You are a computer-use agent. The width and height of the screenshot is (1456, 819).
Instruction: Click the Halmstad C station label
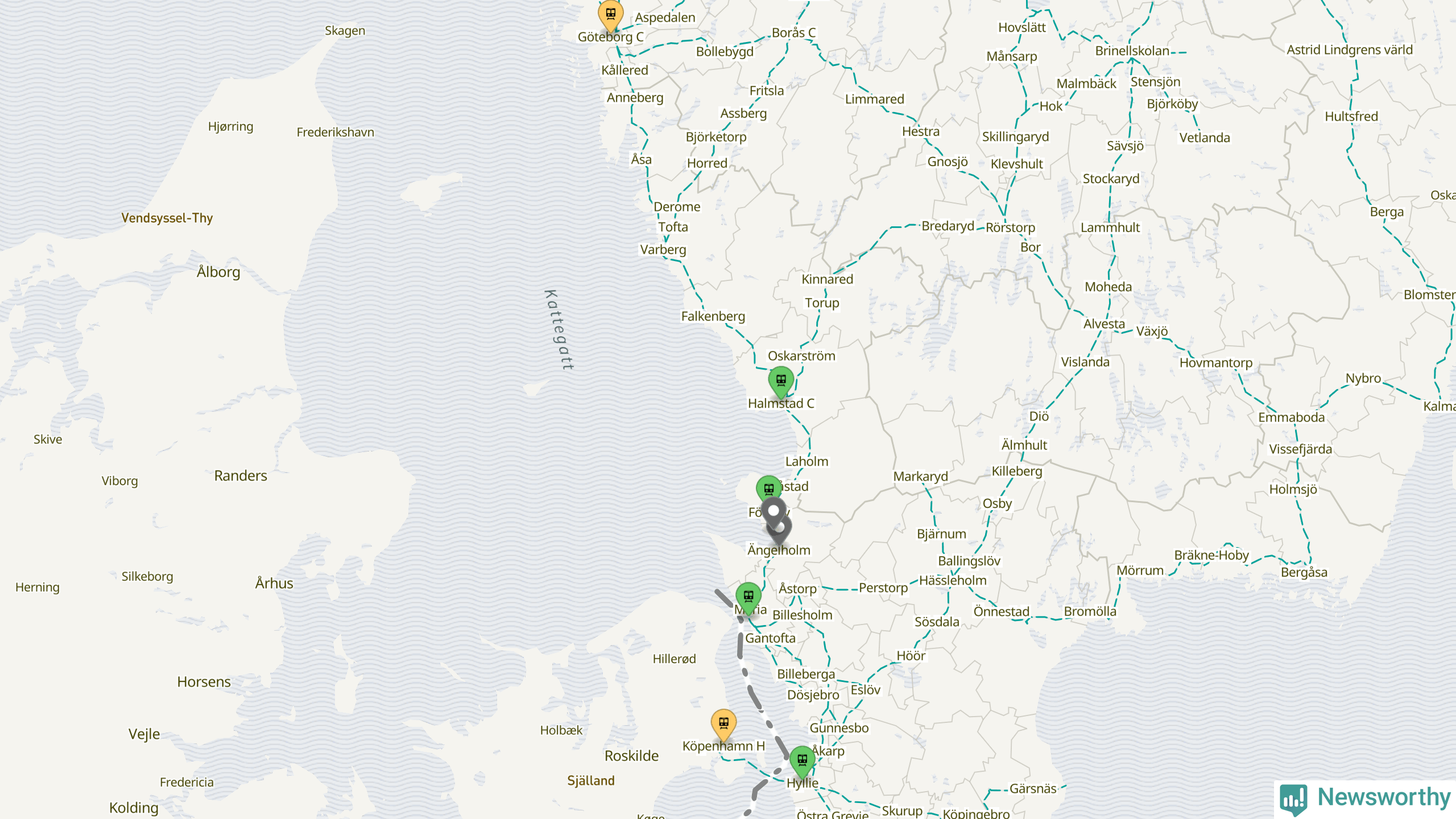781,403
